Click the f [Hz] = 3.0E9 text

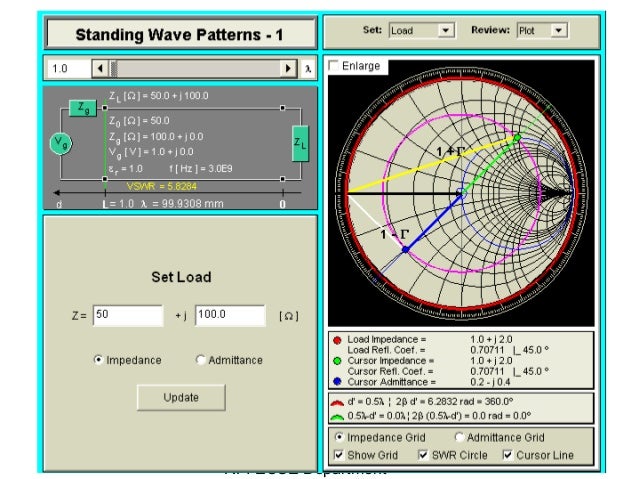[x=201, y=168]
